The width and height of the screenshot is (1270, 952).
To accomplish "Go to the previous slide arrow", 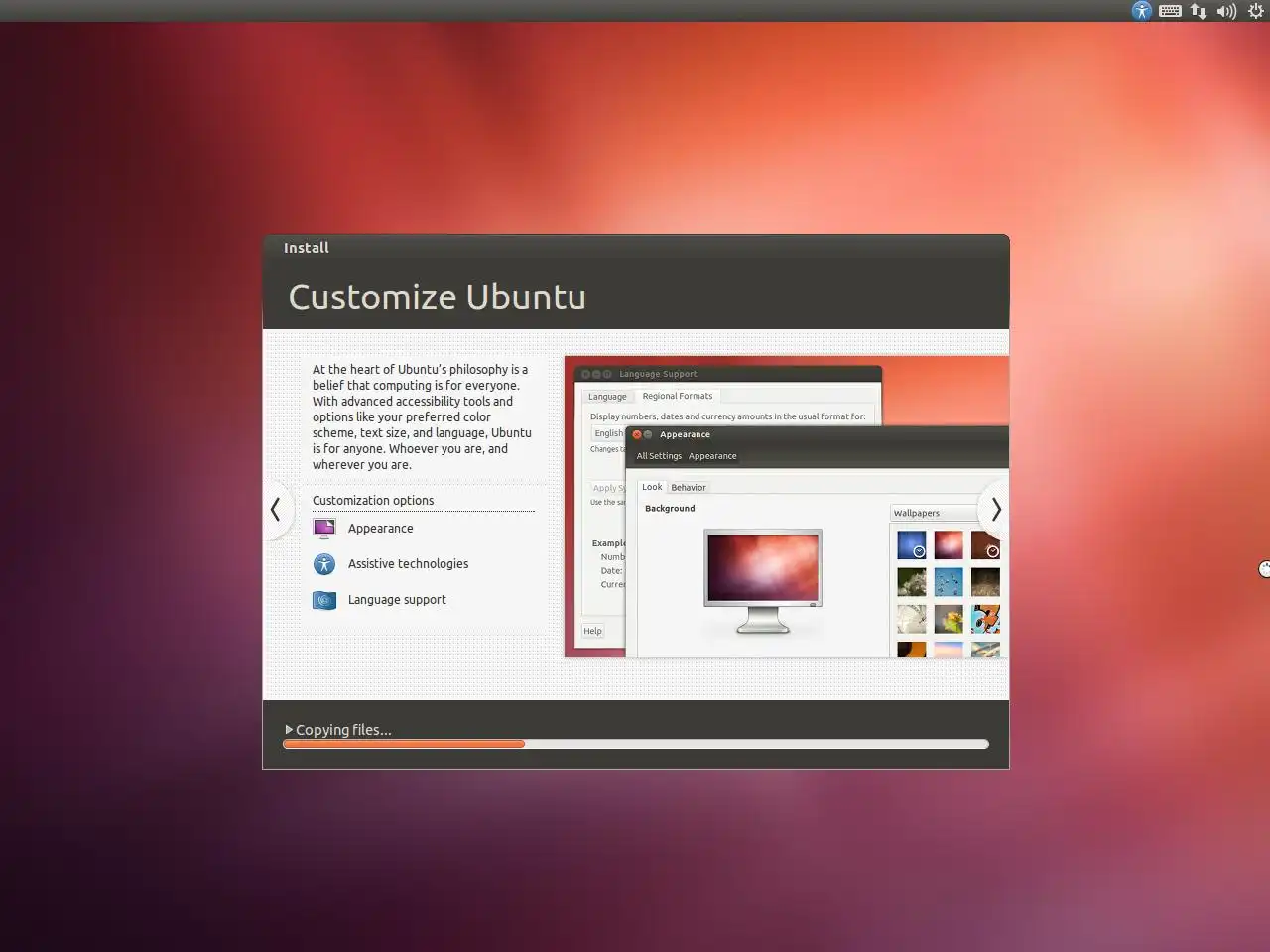I will click(276, 510).
